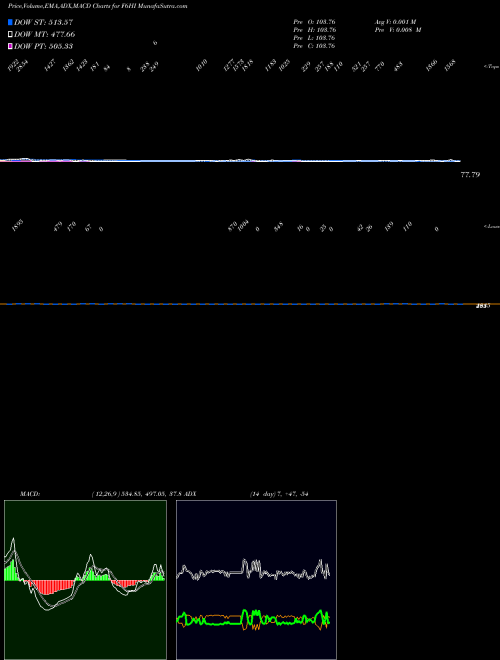Click the white ADX line in ADX panel
The width and height of the screenshot is (500, 660).
coord(253,572)
